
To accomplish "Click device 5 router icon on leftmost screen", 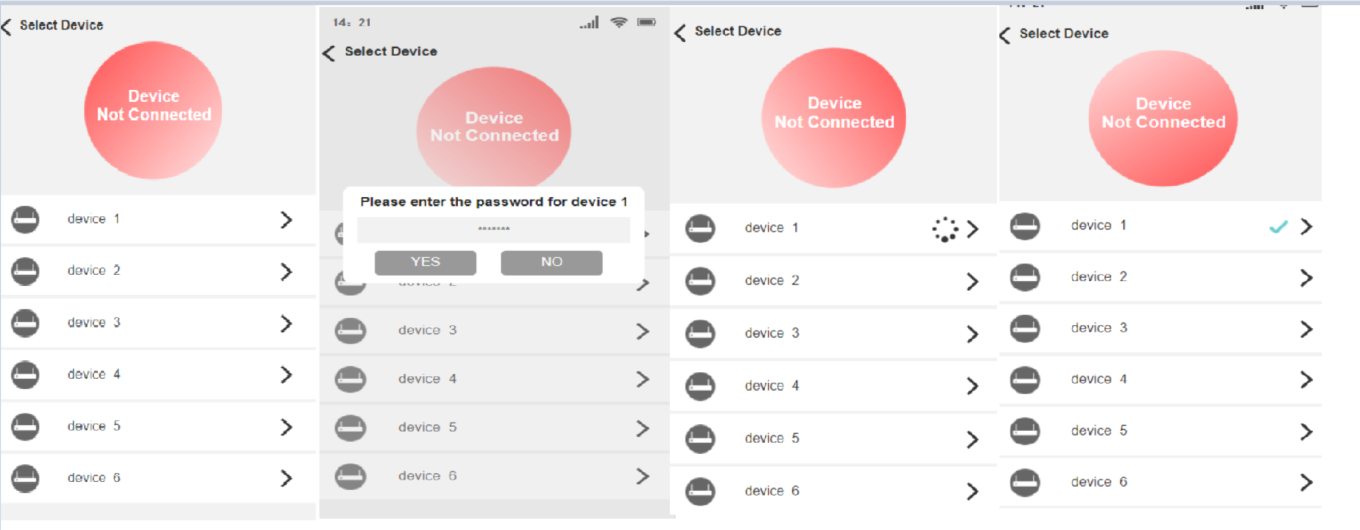I will coord(25,427).
